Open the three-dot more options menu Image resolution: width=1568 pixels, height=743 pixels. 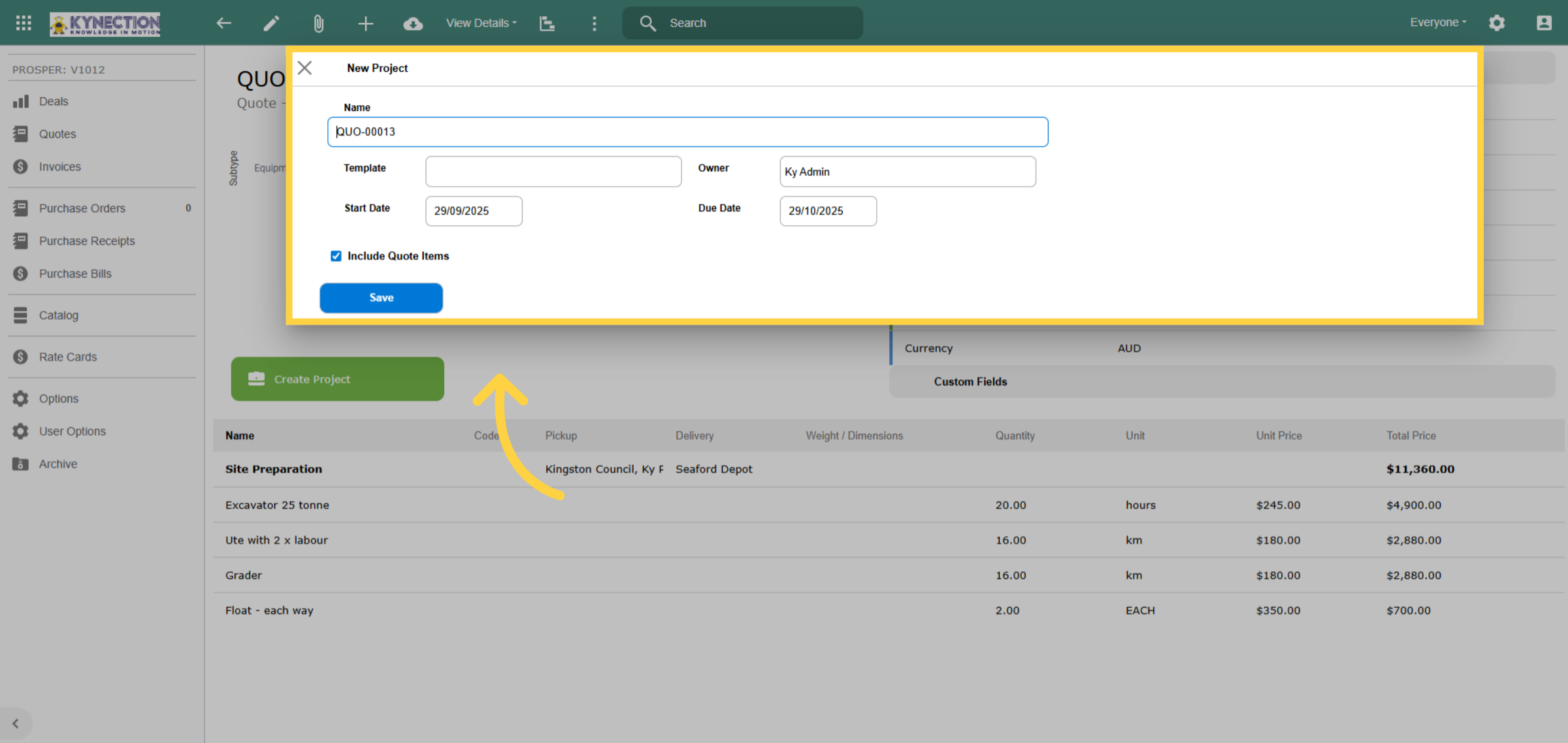(594, 24)
